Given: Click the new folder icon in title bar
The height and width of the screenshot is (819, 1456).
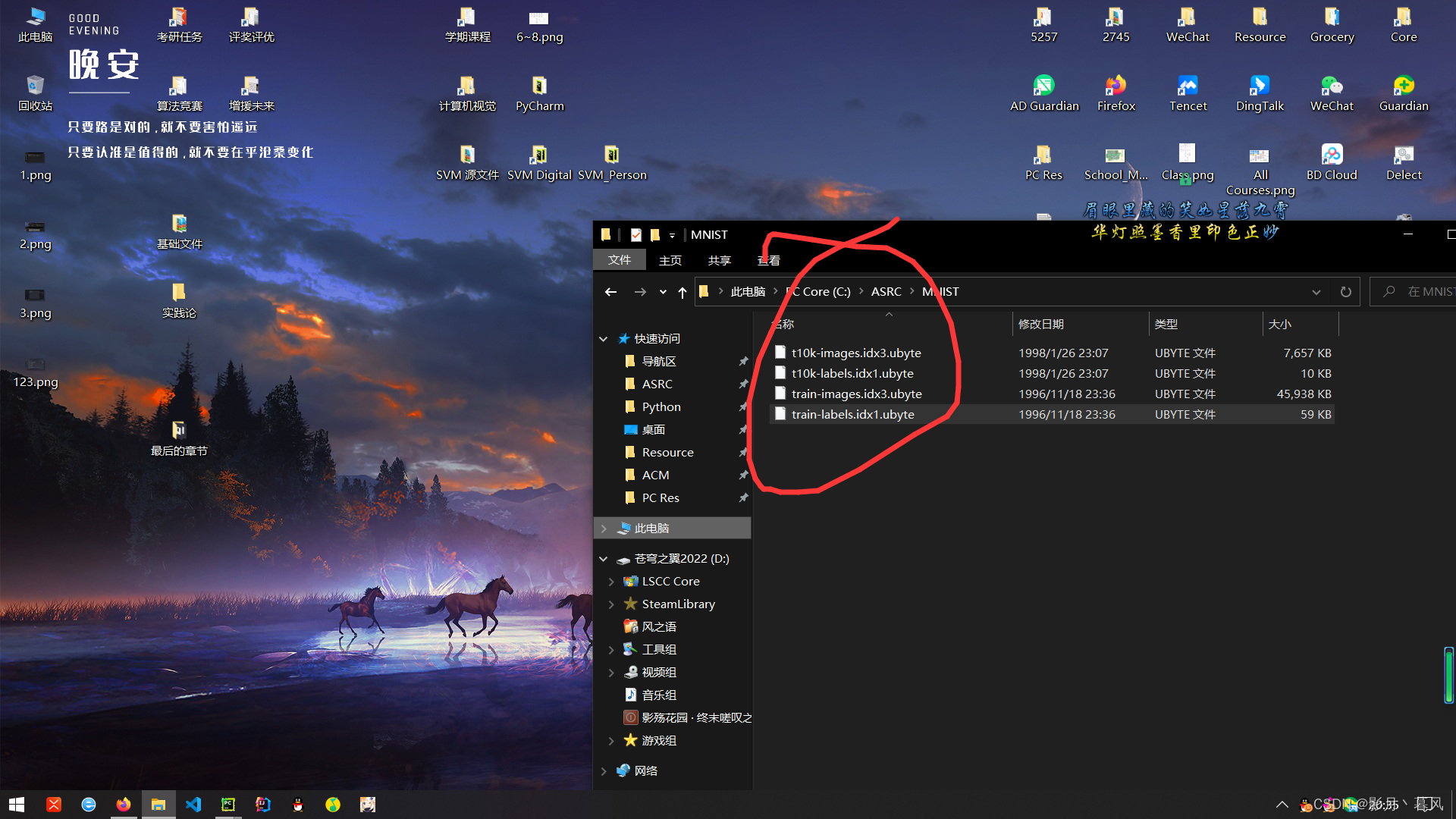Looking at the screenshot, I should [655, 235].
